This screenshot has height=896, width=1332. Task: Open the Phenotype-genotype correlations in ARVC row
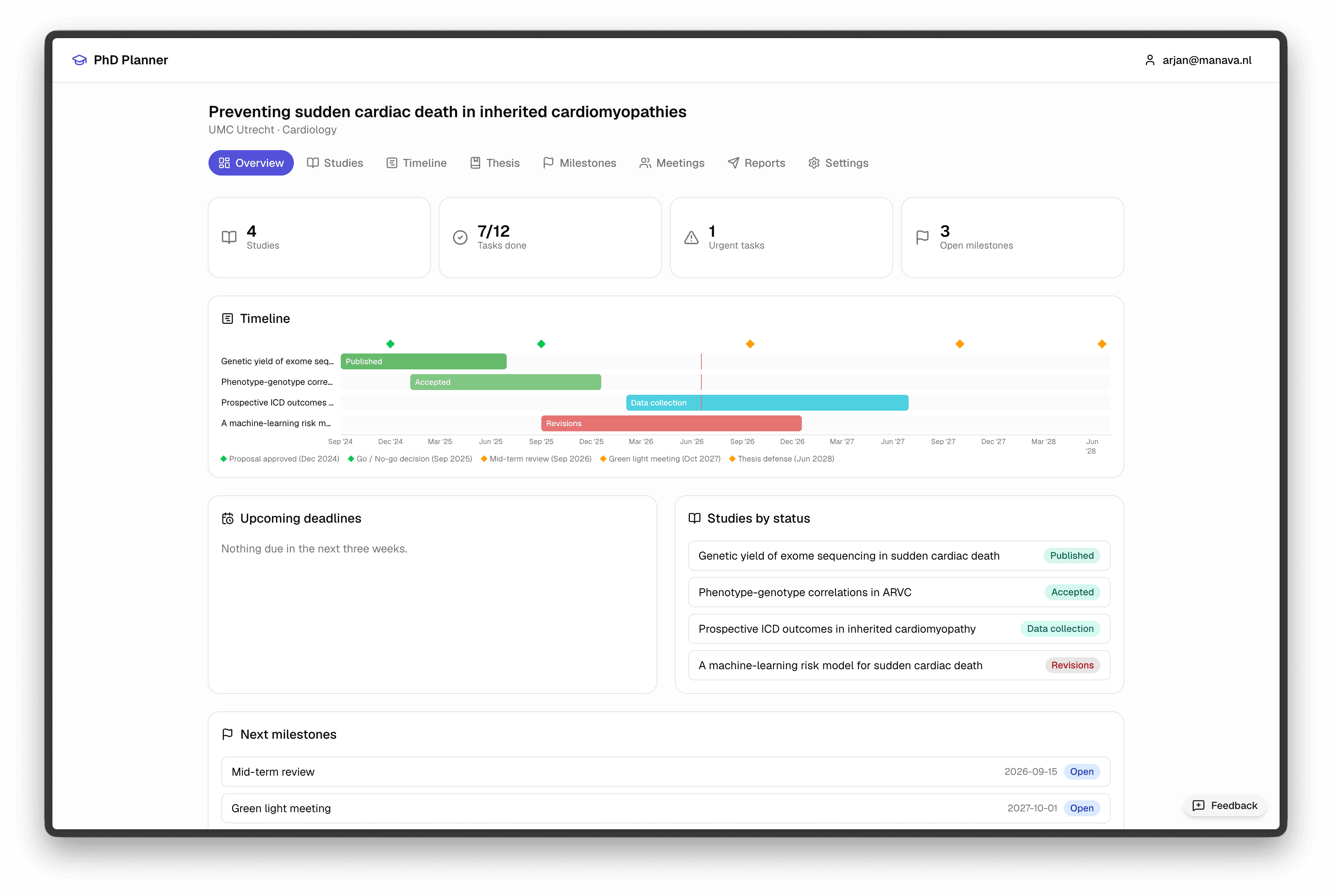[900, 593]
